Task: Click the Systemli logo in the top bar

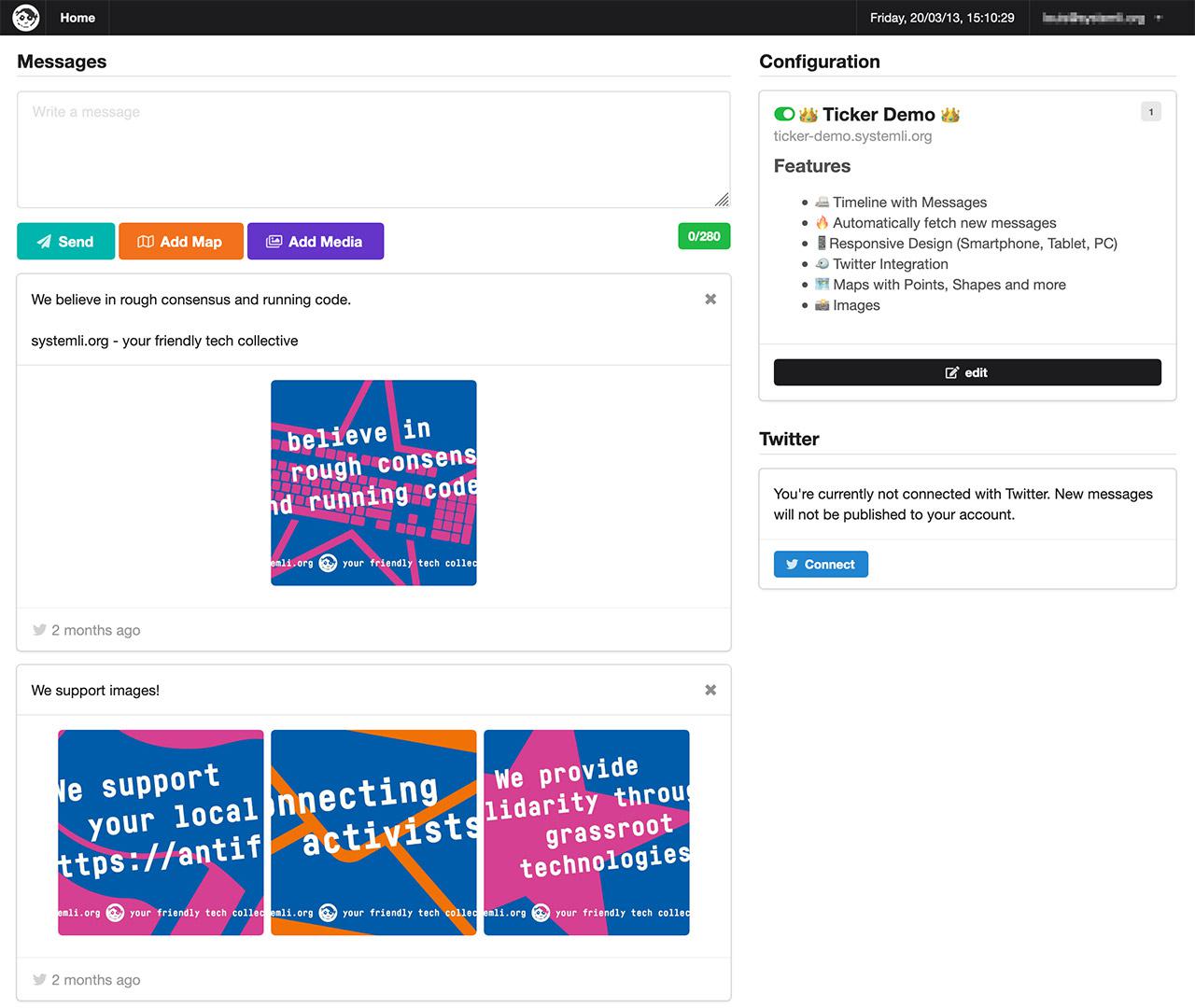Action: [25, 18]
